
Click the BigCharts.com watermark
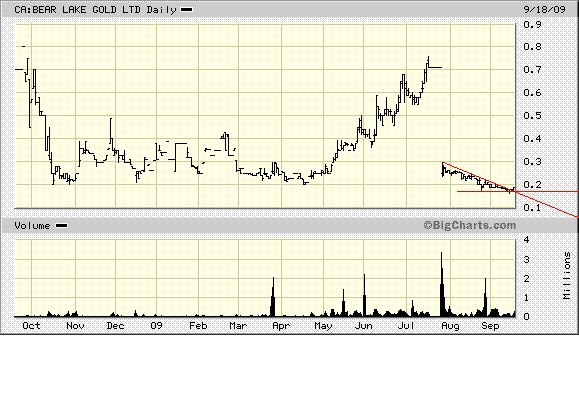point(470,225)
